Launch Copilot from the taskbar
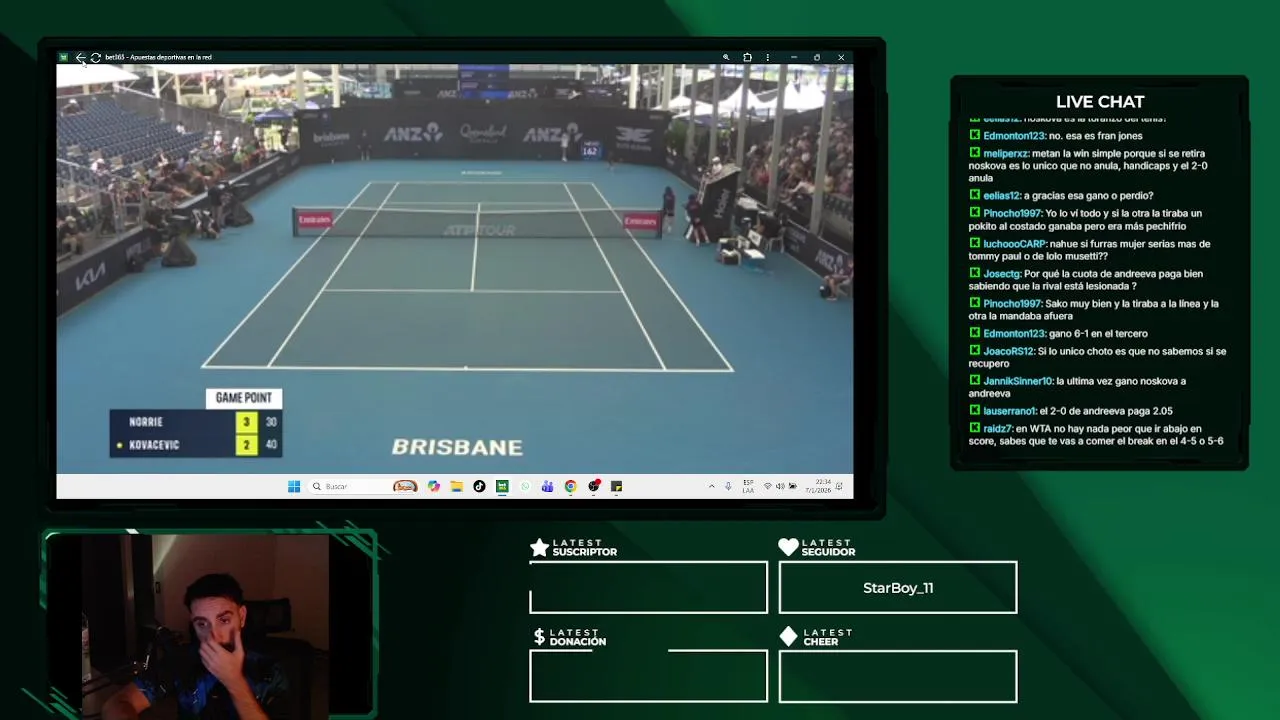The height and width of the screenshot is (720, 1280). coord(433,486)
